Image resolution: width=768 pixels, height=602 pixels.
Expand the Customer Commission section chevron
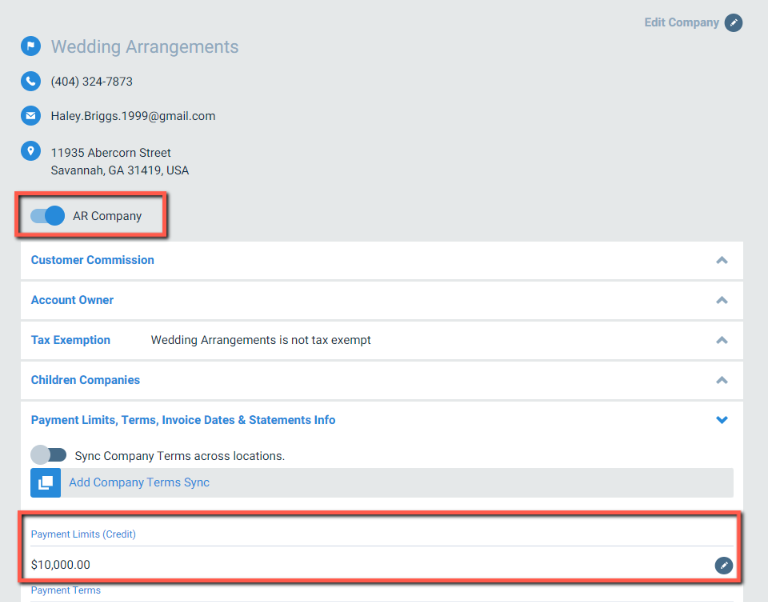[721, 260]
